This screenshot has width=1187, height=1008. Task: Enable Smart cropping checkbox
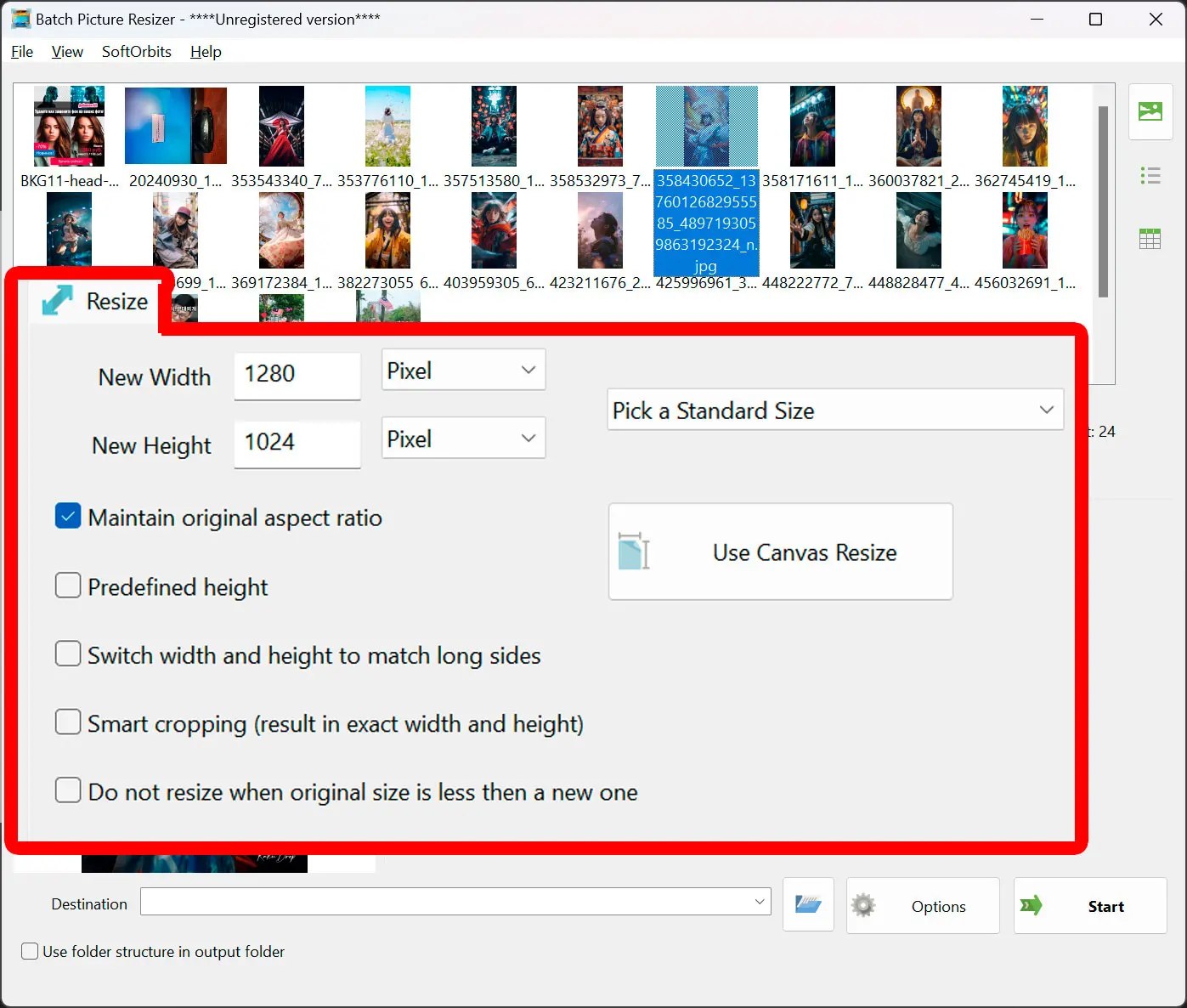[x=68, y=722]
